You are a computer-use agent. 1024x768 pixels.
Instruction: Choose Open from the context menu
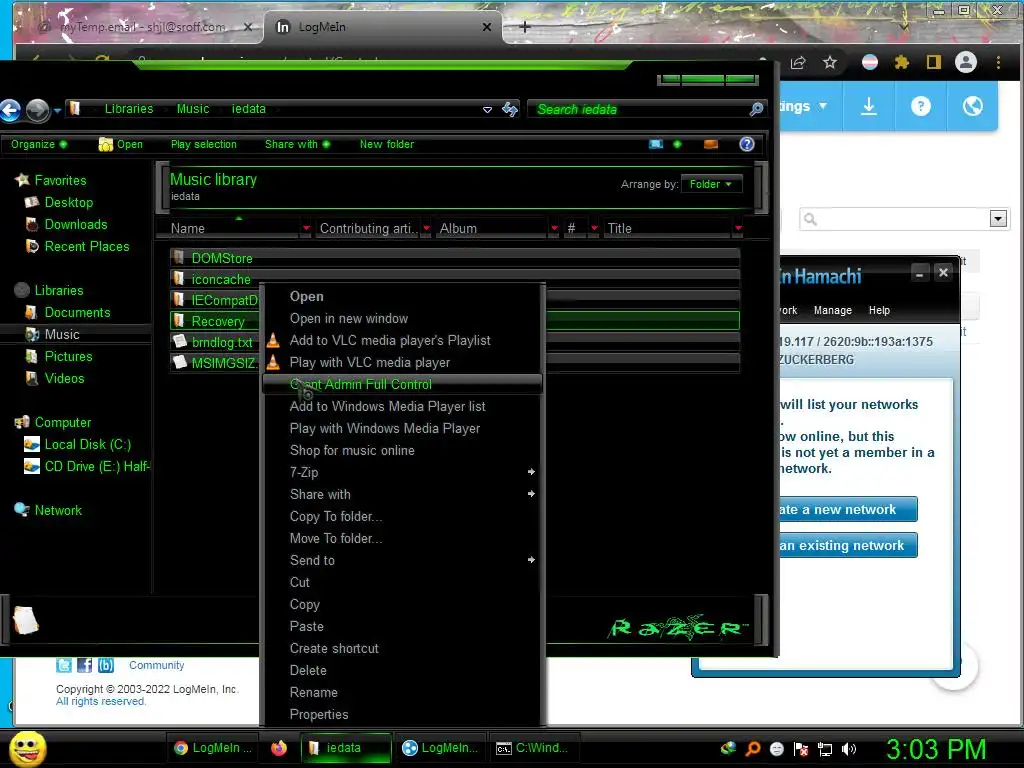tap(402, 296)
